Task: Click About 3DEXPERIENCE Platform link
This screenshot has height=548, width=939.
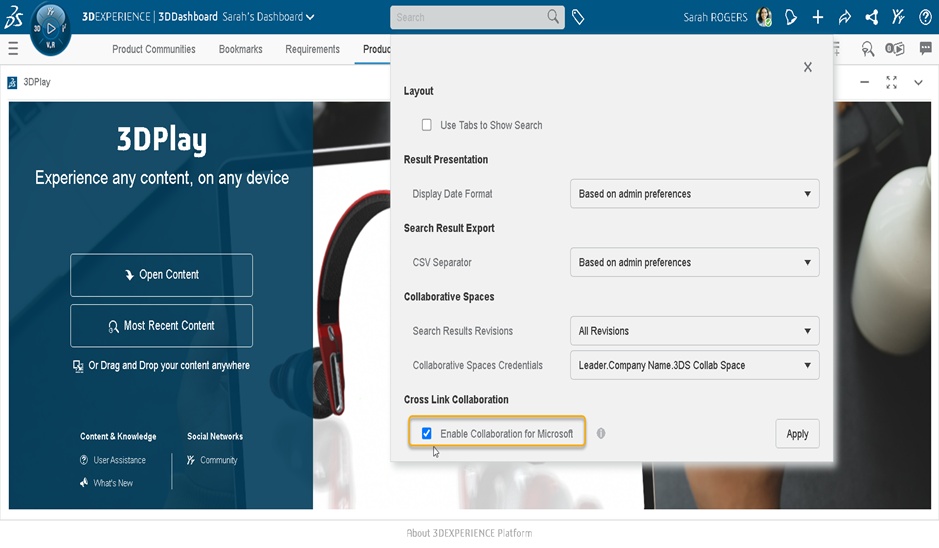Action: pos(469,532)
